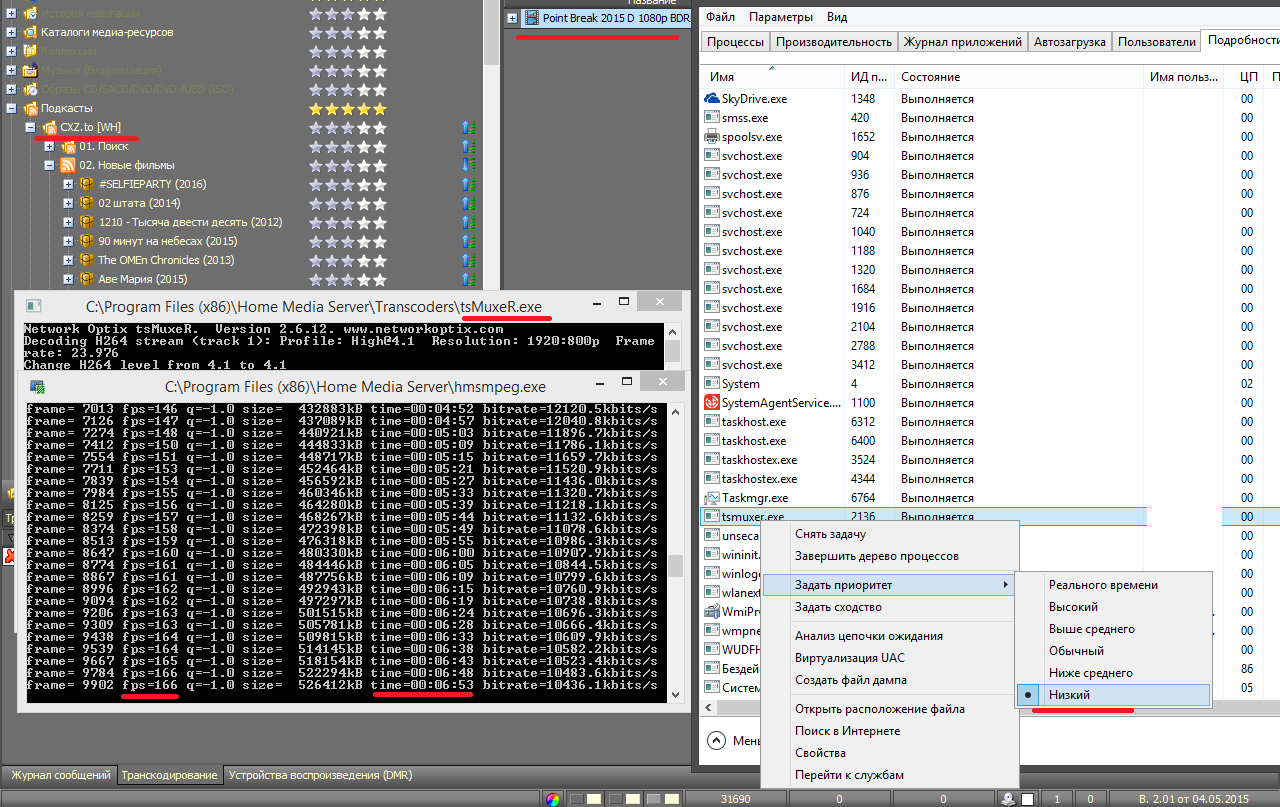Screen dimensions: 1280x807
Task: Click the SkyDrive.exe cloud icon
Action: click(712, 99)
